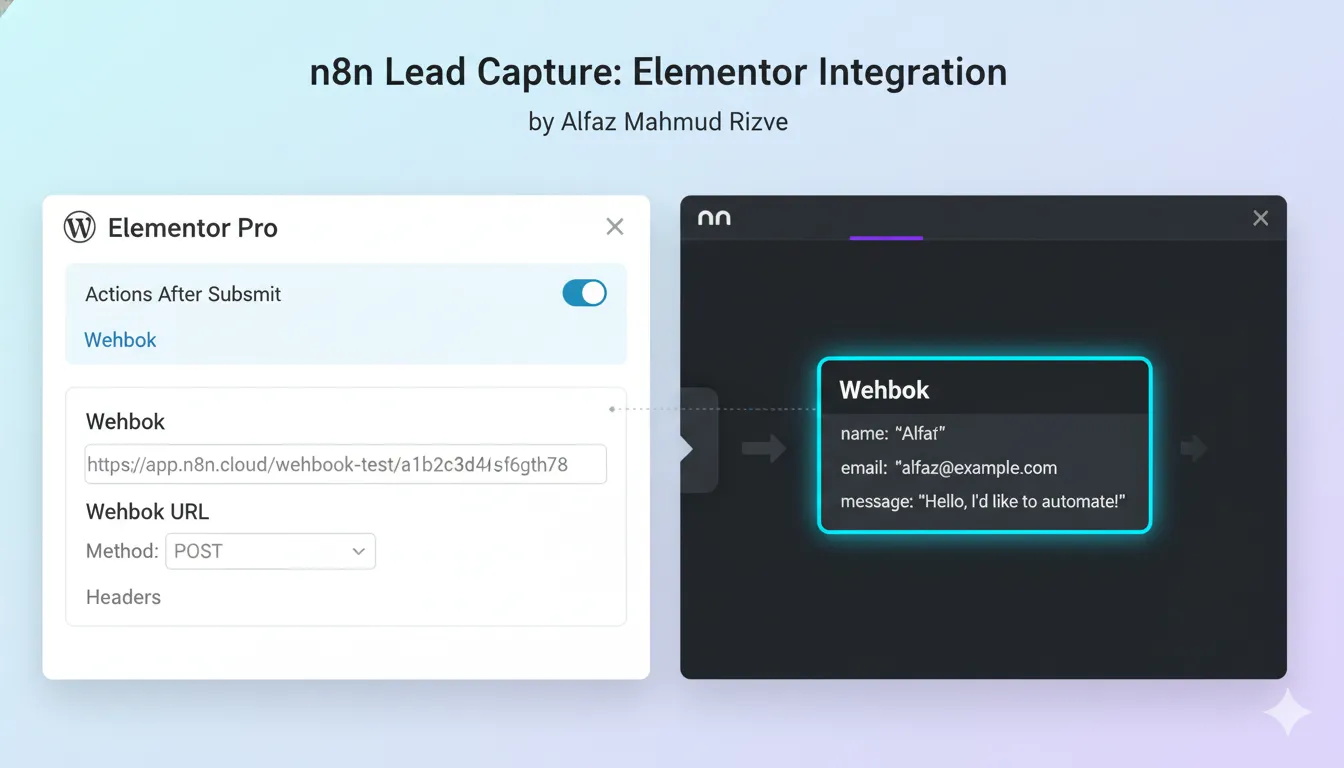Select the highlighted Wehbok node
The width and height of the screenshot is (1344, 768).
click(983, 445)
